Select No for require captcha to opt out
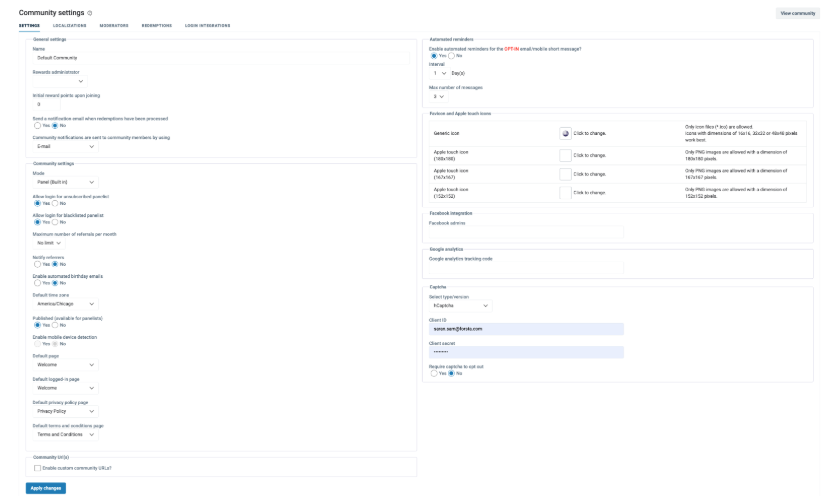Viewport: 831px width, 496px height. [x=451, y=374]
